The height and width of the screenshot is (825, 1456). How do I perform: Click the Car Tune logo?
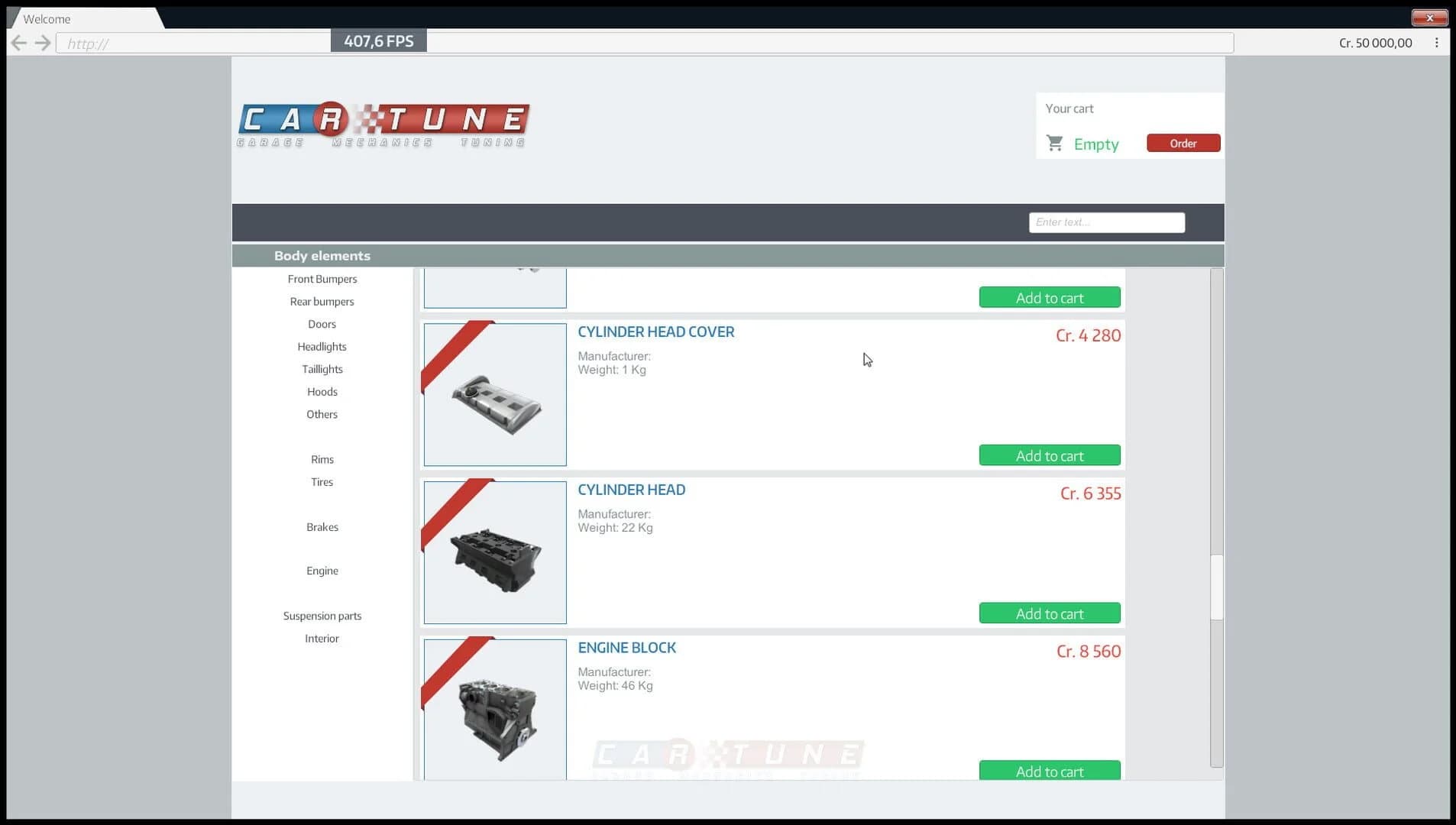pos(383,125)
